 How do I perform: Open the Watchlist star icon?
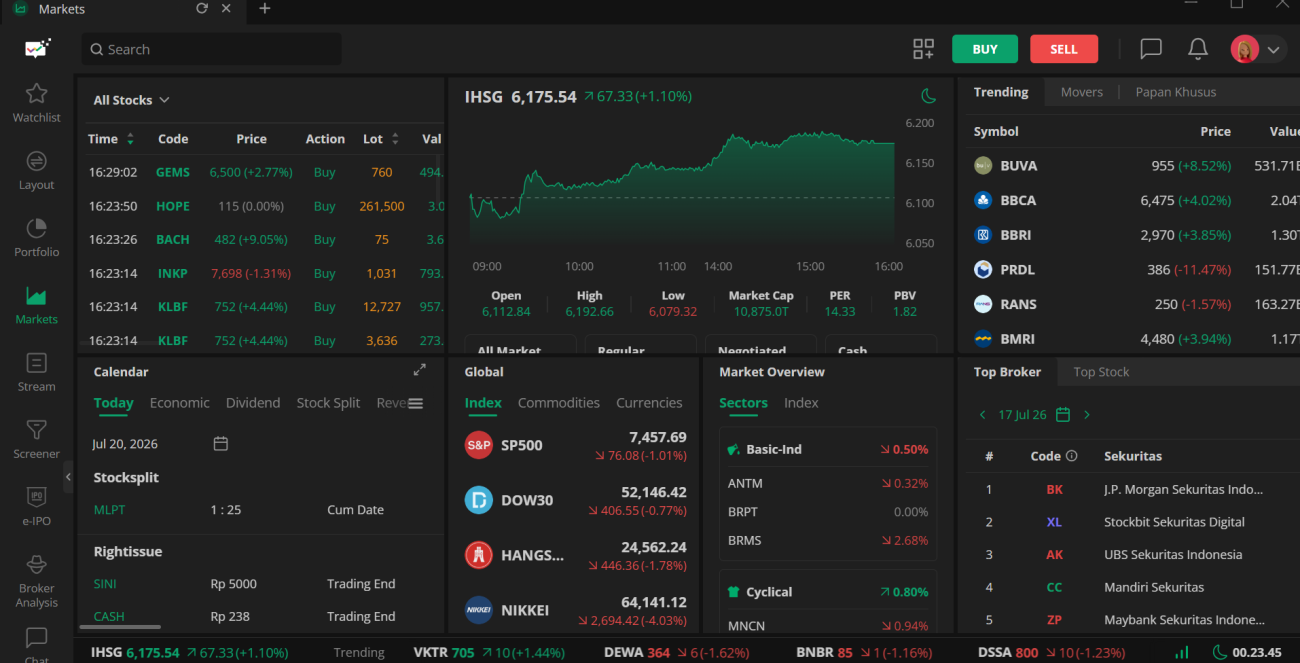37,94
